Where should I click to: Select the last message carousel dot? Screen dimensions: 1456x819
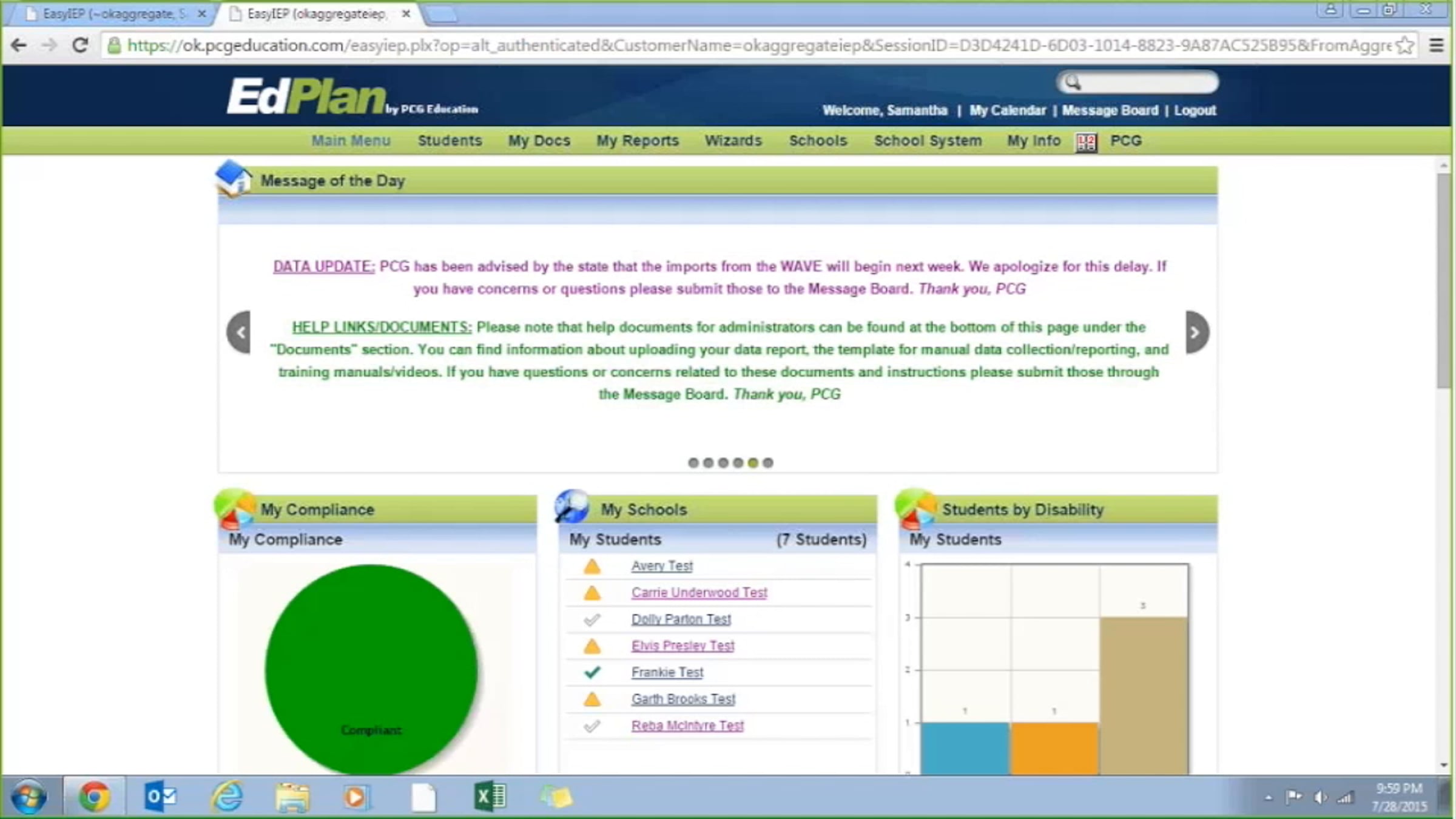[x=768, y=463]
